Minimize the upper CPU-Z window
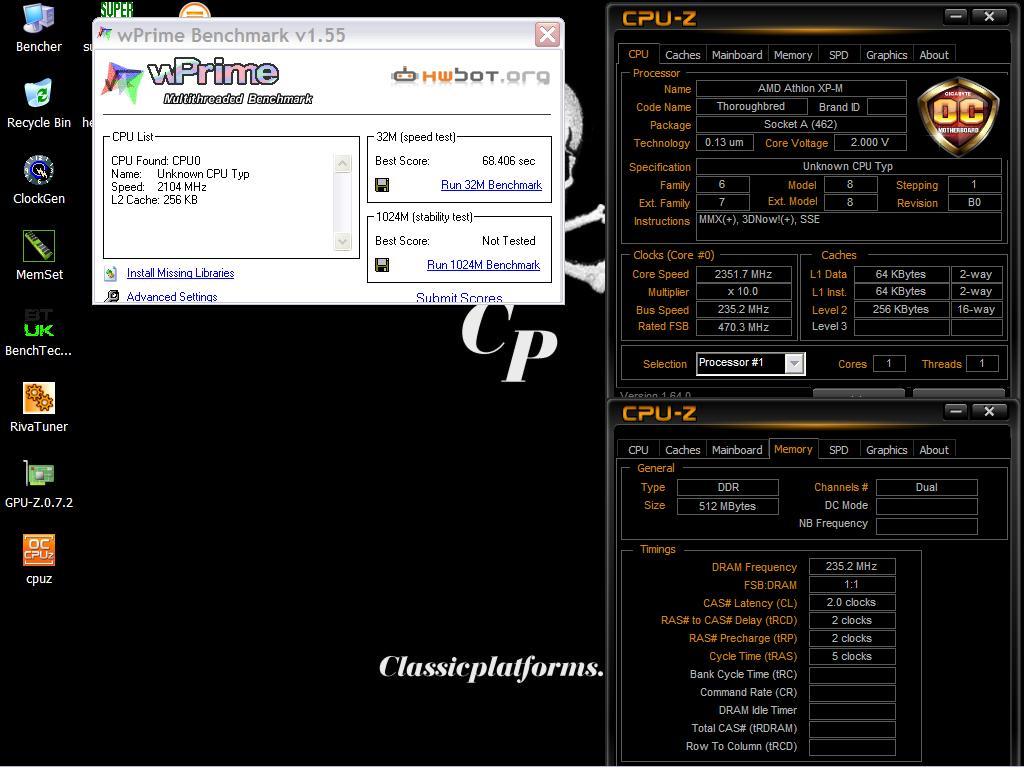1024x768 pixels. coord(956,16)
